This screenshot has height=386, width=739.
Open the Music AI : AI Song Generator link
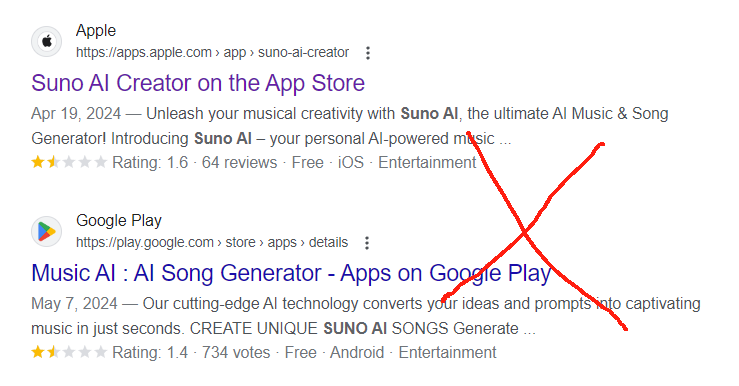(291, 273)
